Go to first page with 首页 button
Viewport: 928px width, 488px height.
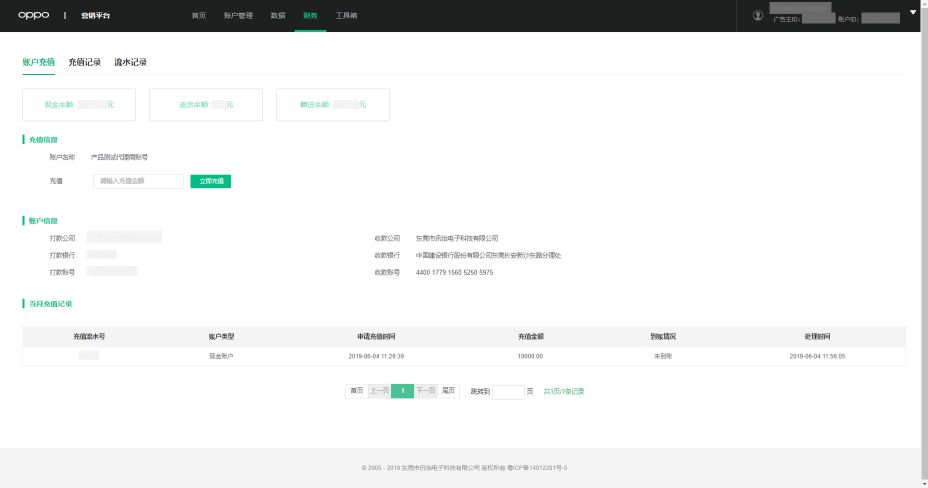[x=356, y=391]
